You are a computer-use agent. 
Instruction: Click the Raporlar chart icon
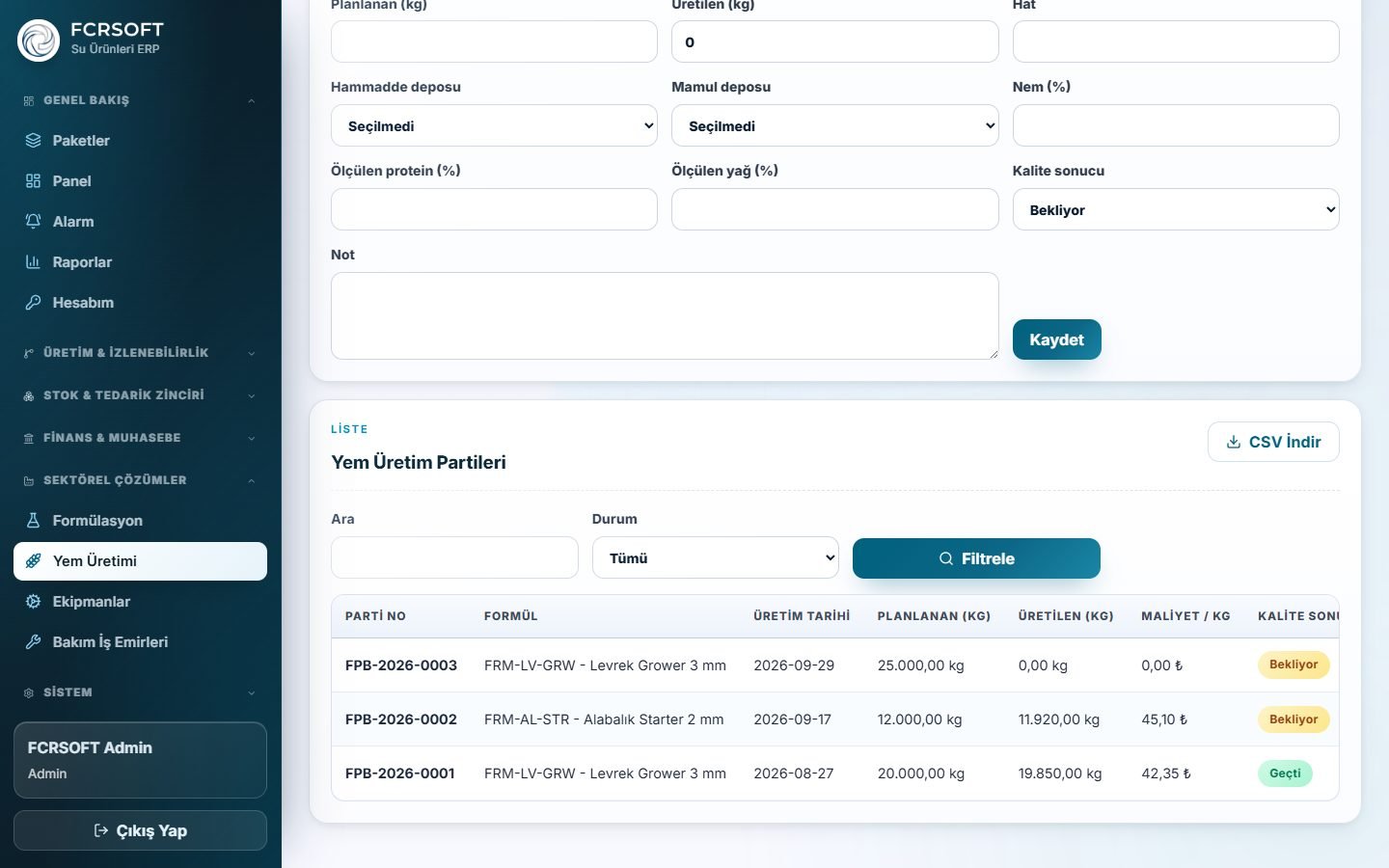click(33, 262)
